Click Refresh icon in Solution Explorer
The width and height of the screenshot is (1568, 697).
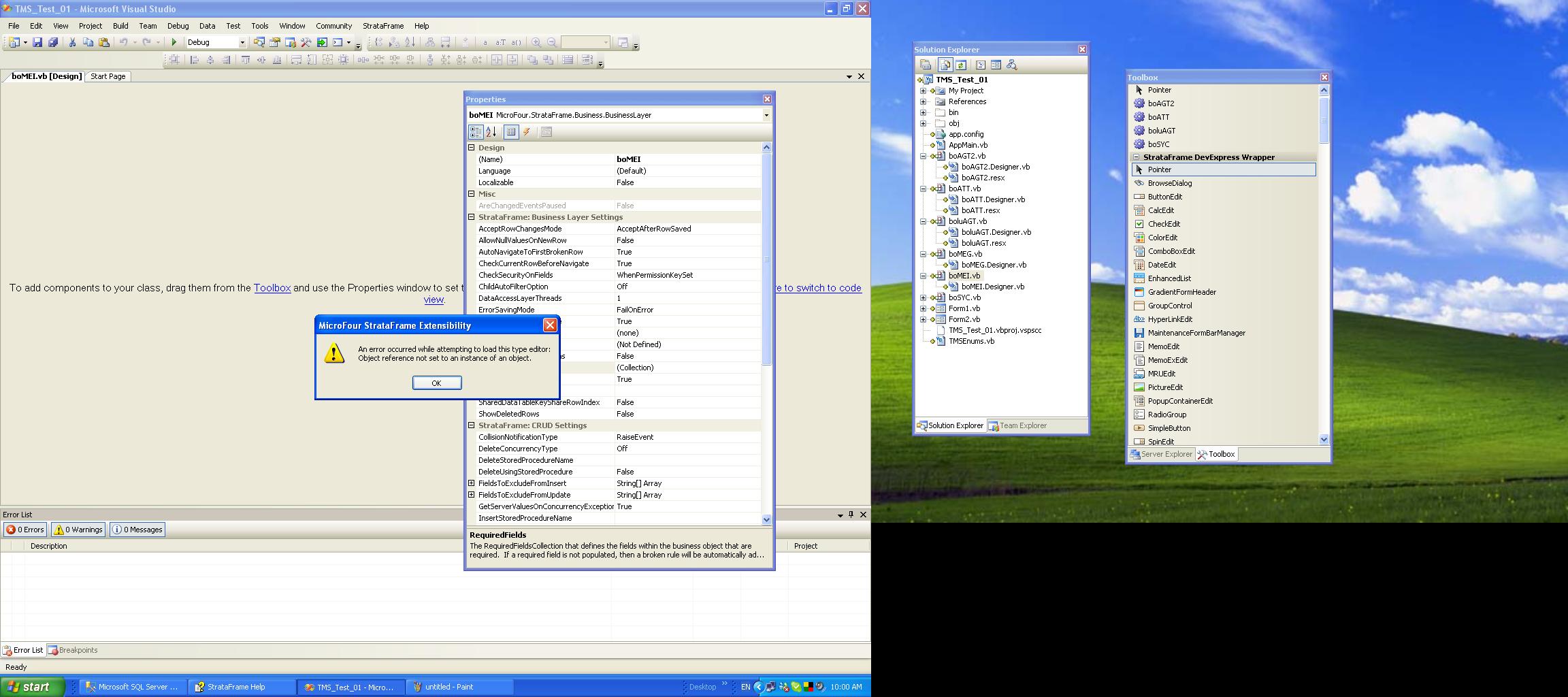pyautogui.click(x=961, y=65)
